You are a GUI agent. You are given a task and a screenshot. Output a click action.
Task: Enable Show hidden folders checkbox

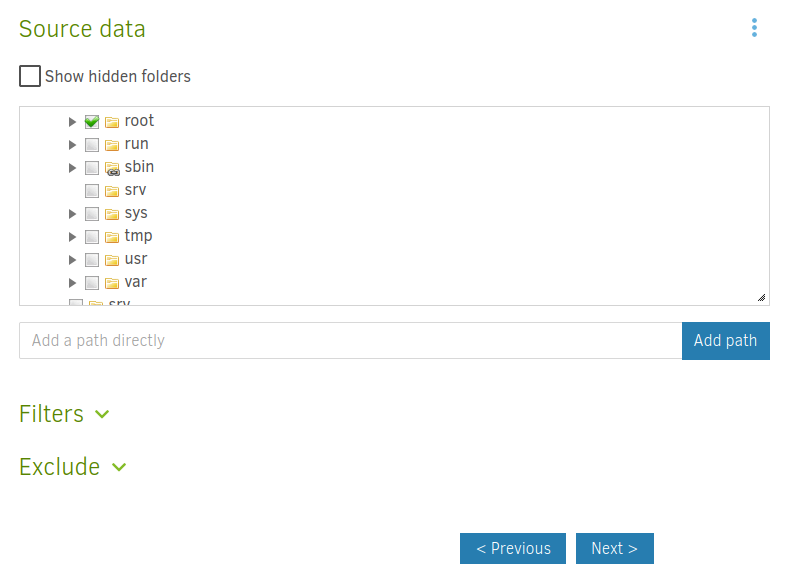pyautogui.click(x=30, y=76)
